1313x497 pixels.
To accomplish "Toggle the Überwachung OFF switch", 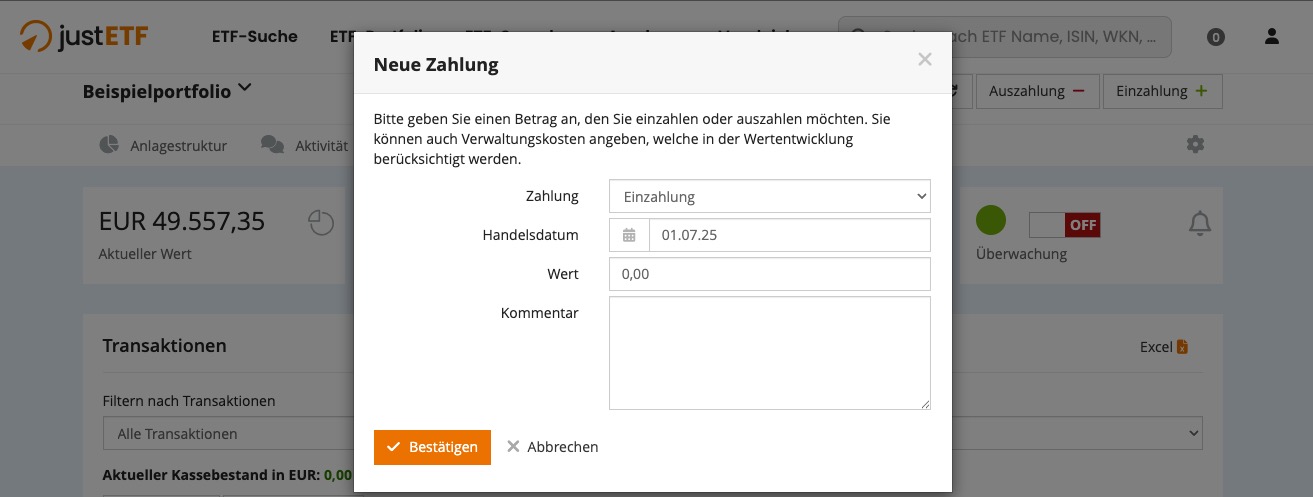I will [1064, 224].
